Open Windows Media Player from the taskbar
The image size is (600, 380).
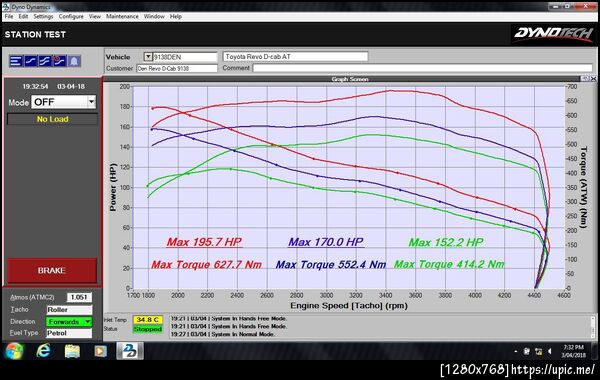(101, 351)
